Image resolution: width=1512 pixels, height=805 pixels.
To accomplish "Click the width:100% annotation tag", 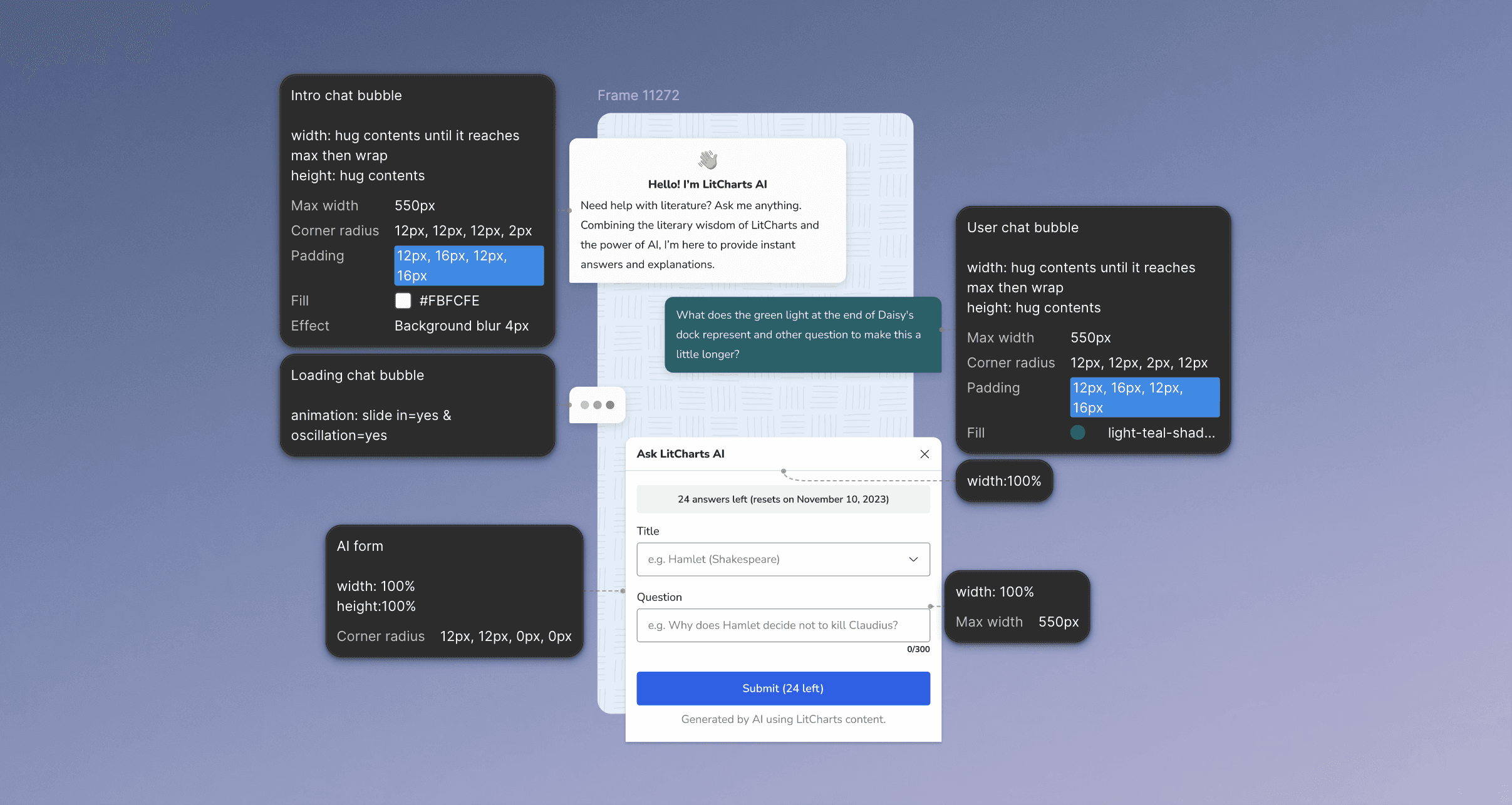I will 1003,481.
